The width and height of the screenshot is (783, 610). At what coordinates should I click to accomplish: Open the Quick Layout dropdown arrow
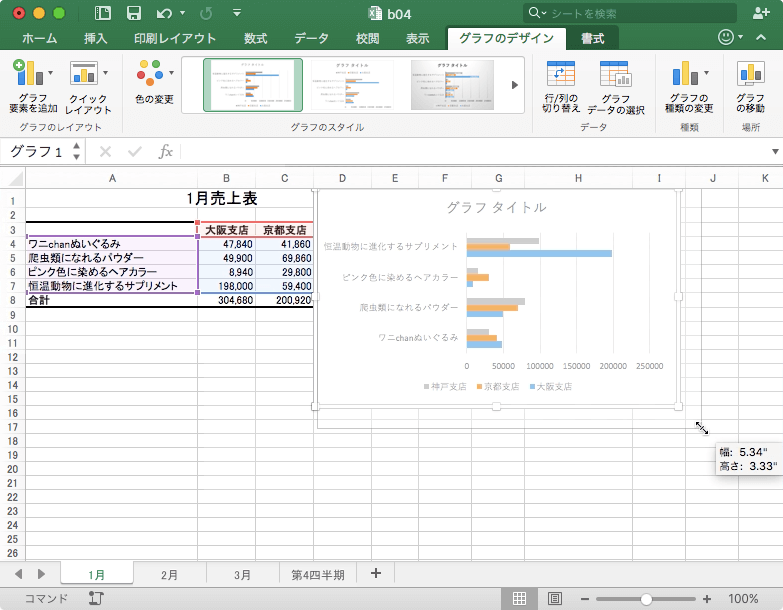(105, 73)
